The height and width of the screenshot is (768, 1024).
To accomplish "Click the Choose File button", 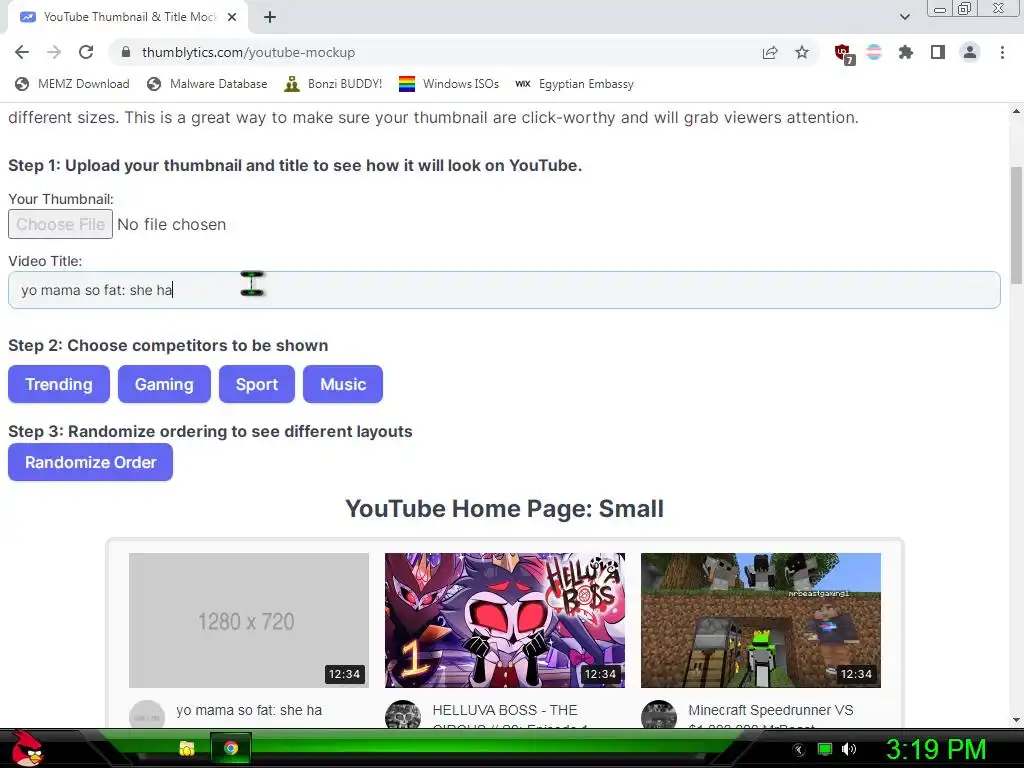I will point(60,224).
